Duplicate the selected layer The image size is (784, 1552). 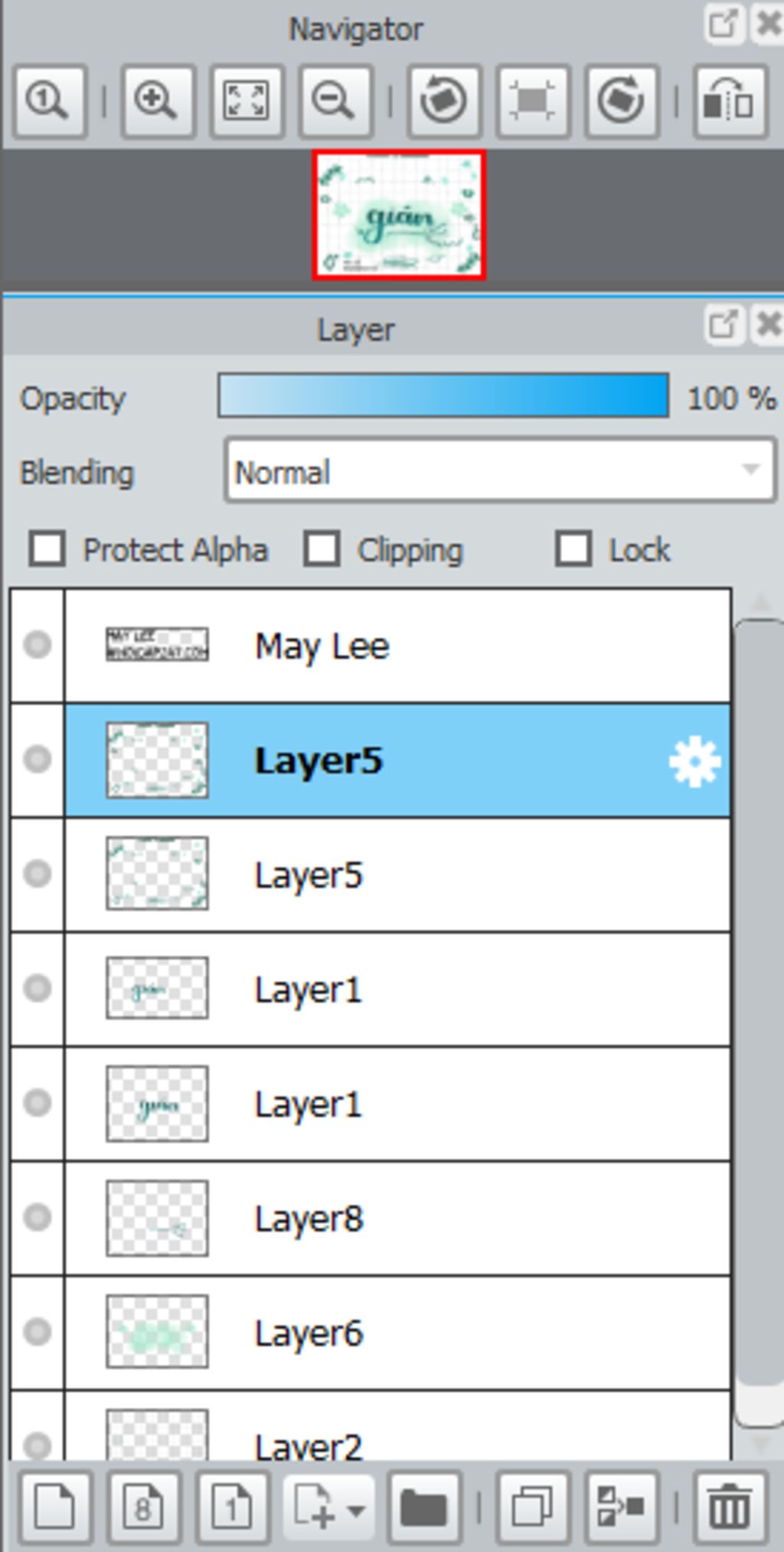pyautogui.click(x=532, y=1508)
